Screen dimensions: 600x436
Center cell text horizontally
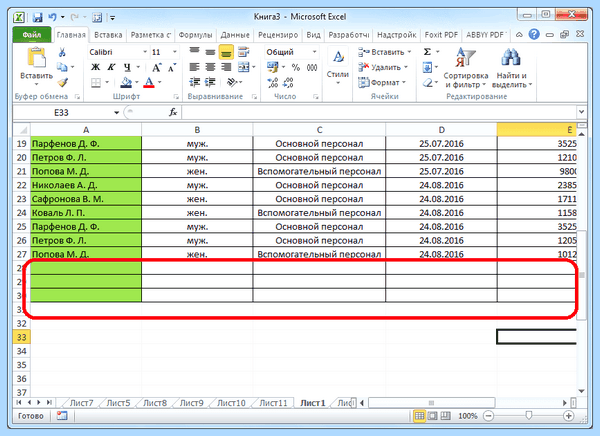(210, 67)
